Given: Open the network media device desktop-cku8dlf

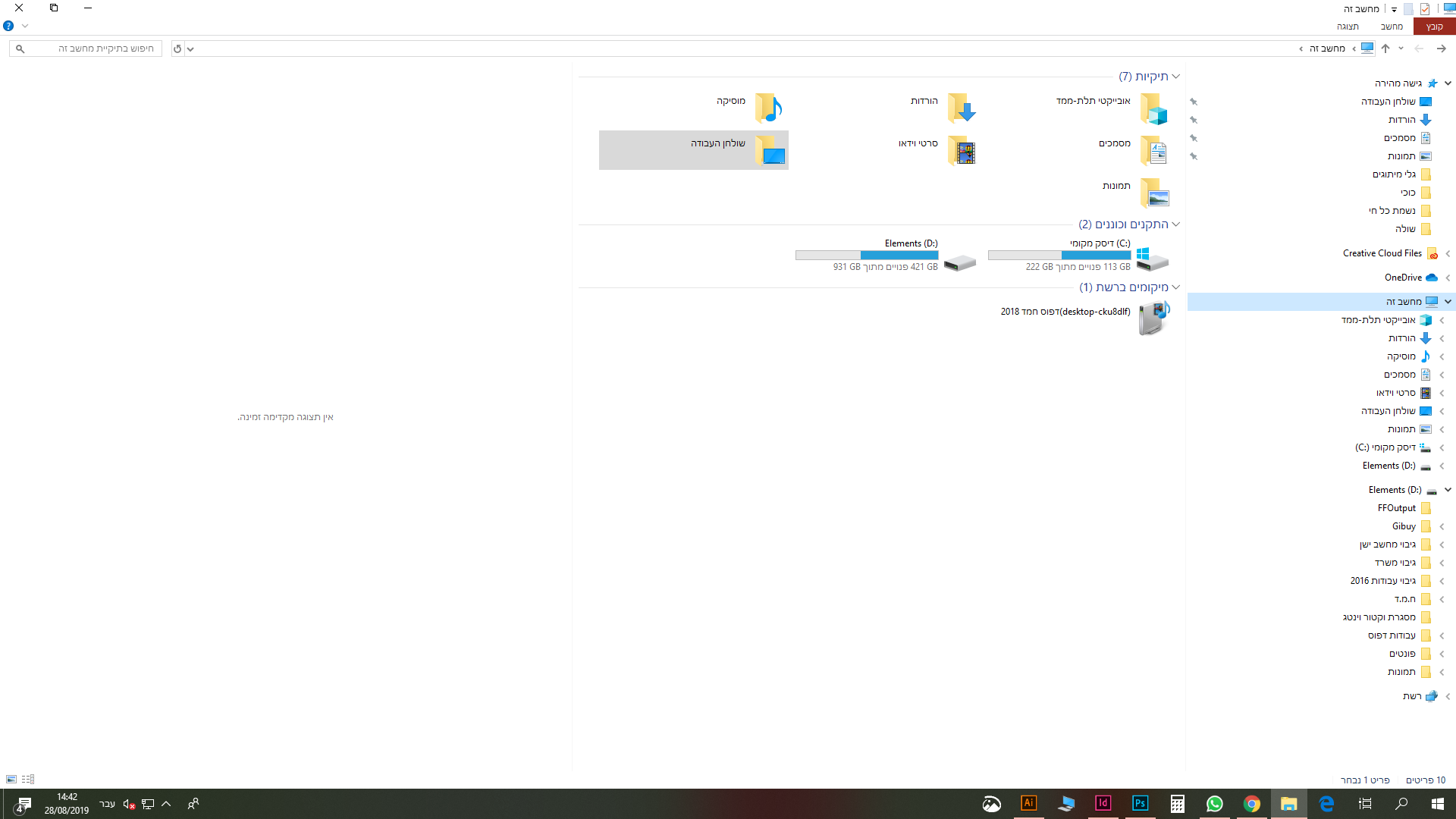Looking at the screenshot, I should [1153, 318].
